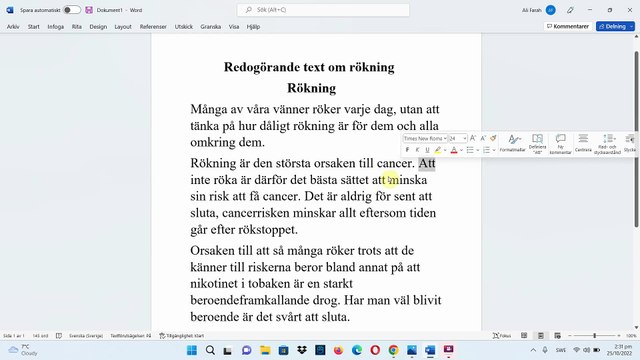This screenshot has width=640, height=360.
Task: Open the Utskick ribbon tab
Action: point(184,27)
